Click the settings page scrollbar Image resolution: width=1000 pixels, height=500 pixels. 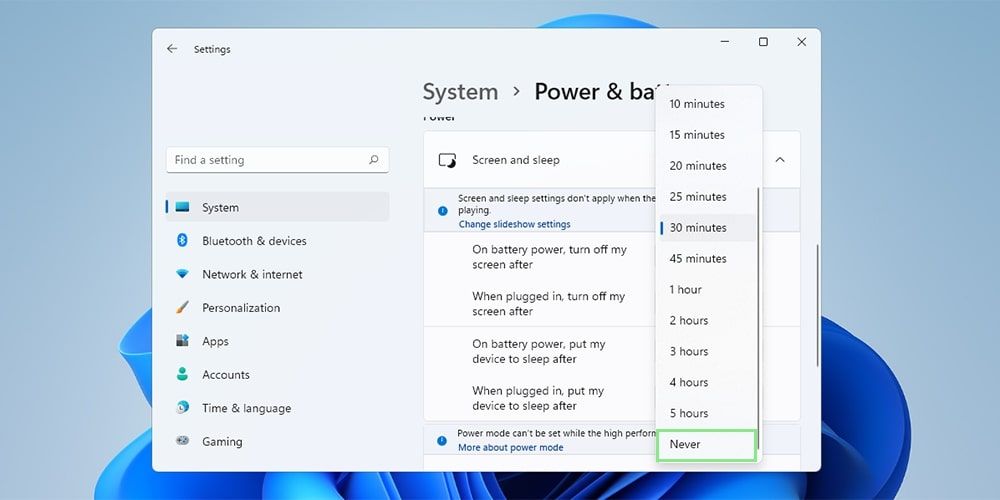[x=817, y=305]
